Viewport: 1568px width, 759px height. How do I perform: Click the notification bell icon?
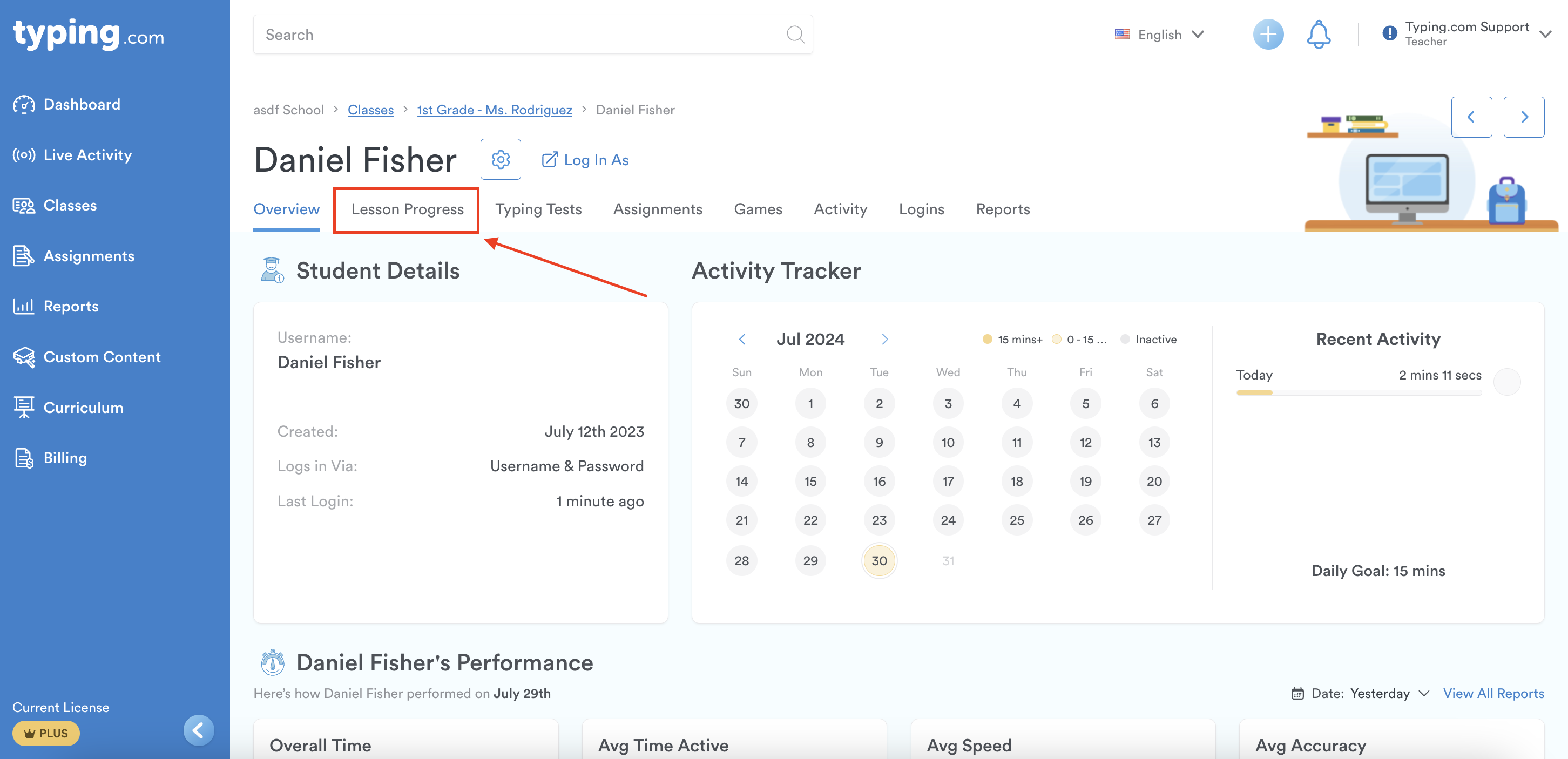1318,35
